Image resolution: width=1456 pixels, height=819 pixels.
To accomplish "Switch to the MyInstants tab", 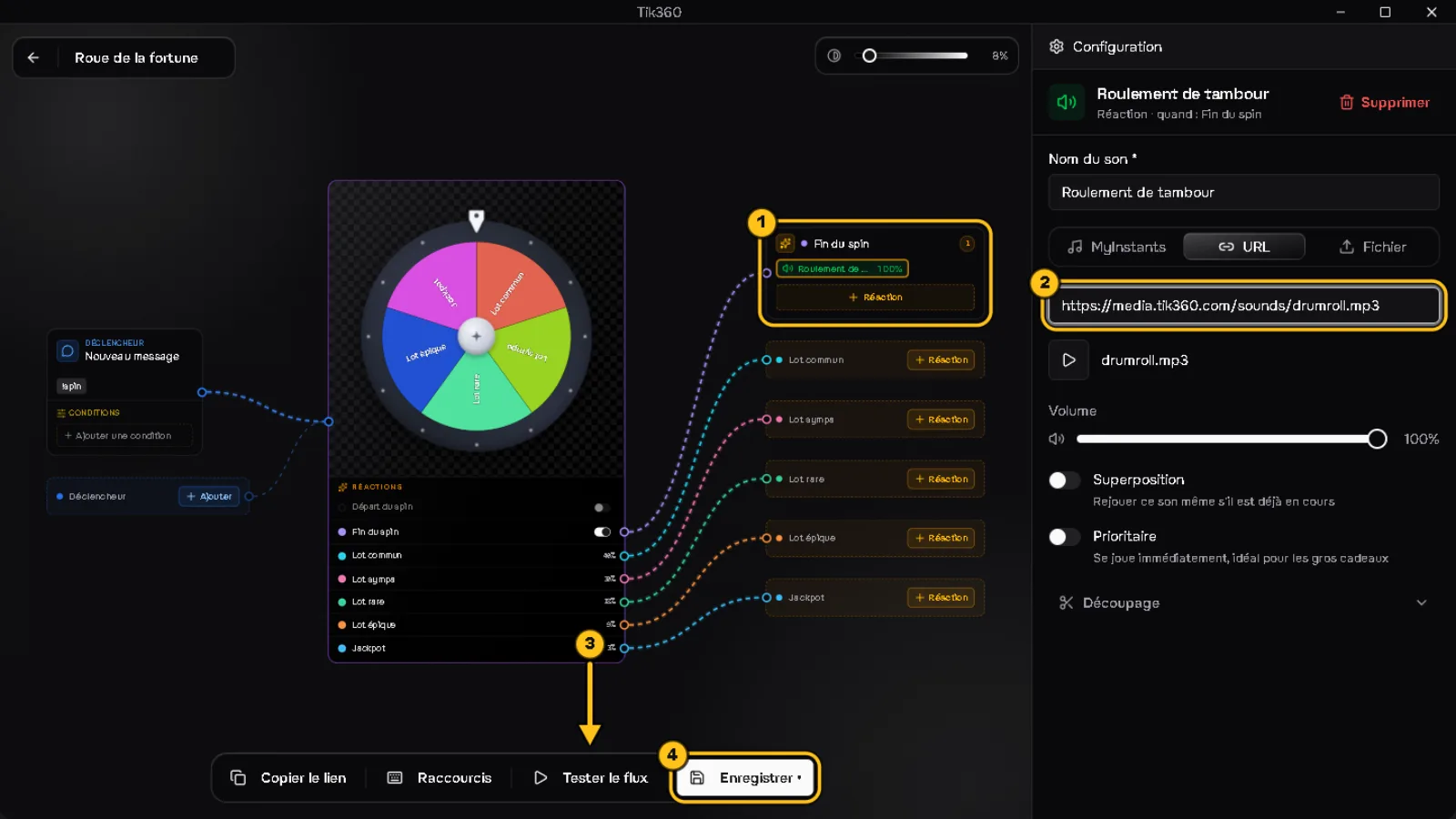I will coord(1117,247).
